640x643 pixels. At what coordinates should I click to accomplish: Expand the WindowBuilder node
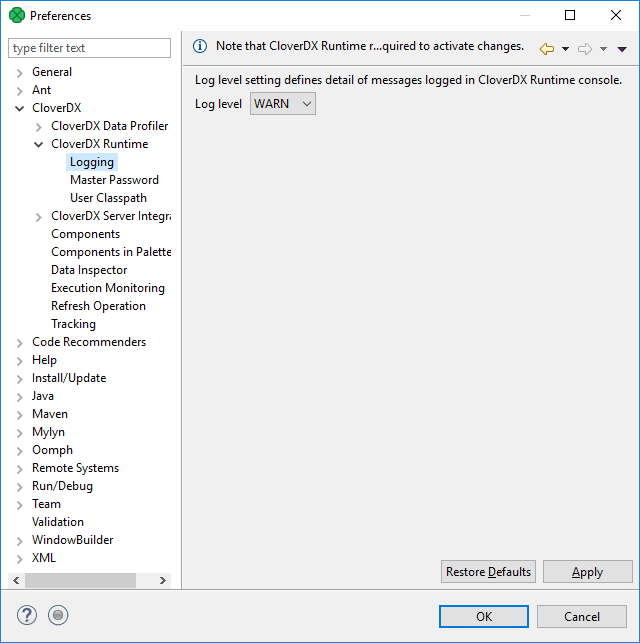tap(20, 541)
